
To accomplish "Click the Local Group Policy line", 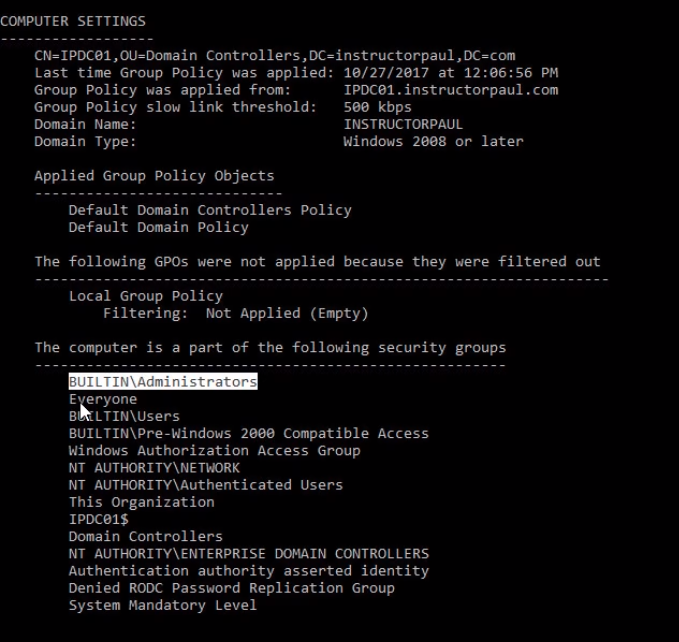I will 145,296.
